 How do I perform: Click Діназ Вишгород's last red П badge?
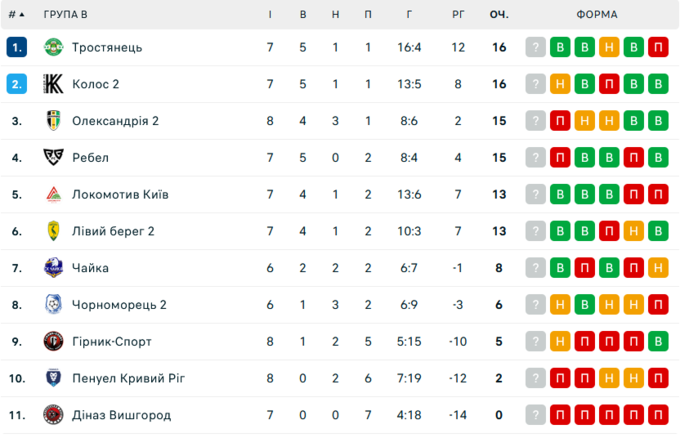(657, 415)
